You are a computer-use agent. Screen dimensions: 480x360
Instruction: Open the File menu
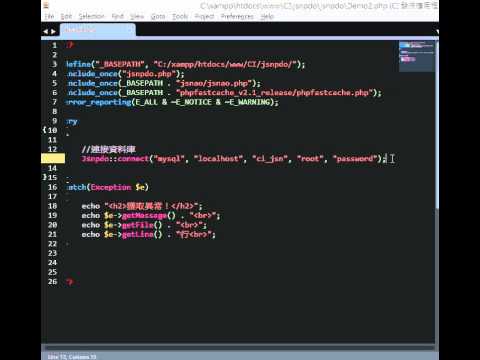coord(49,16)
